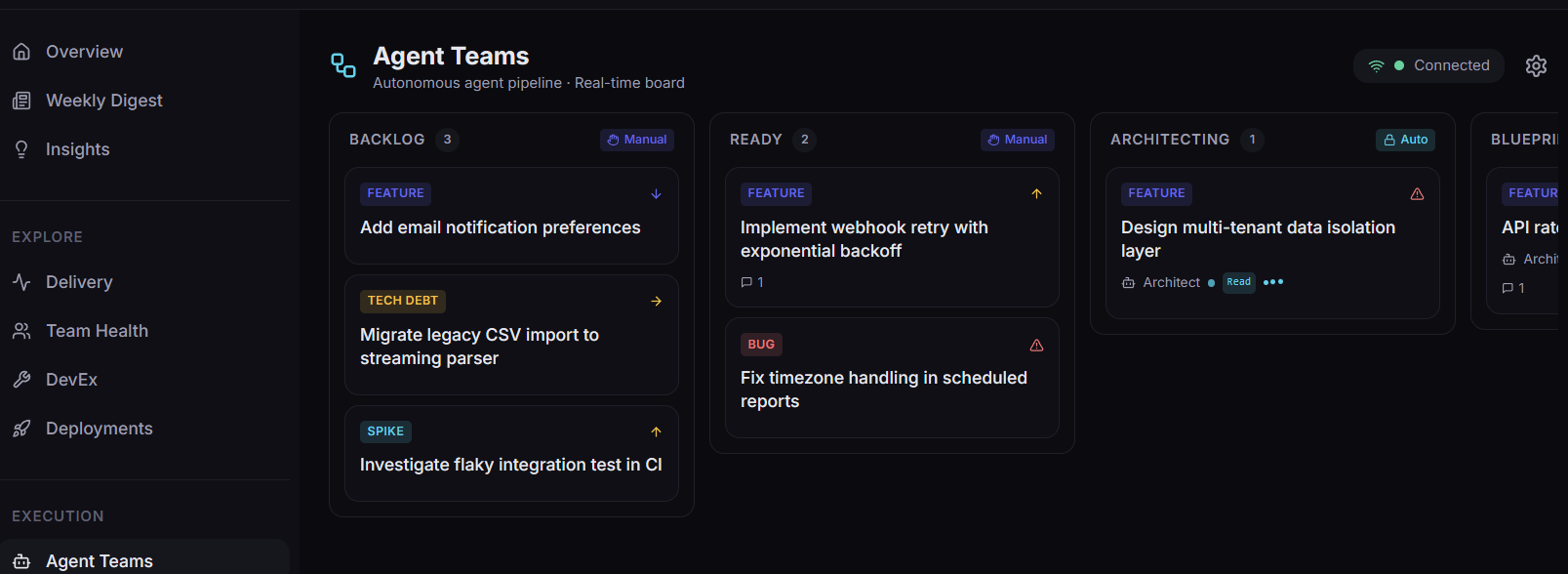The image size is (1568, 574).
Task: Open Deployments page
Action: coord(144,429)
